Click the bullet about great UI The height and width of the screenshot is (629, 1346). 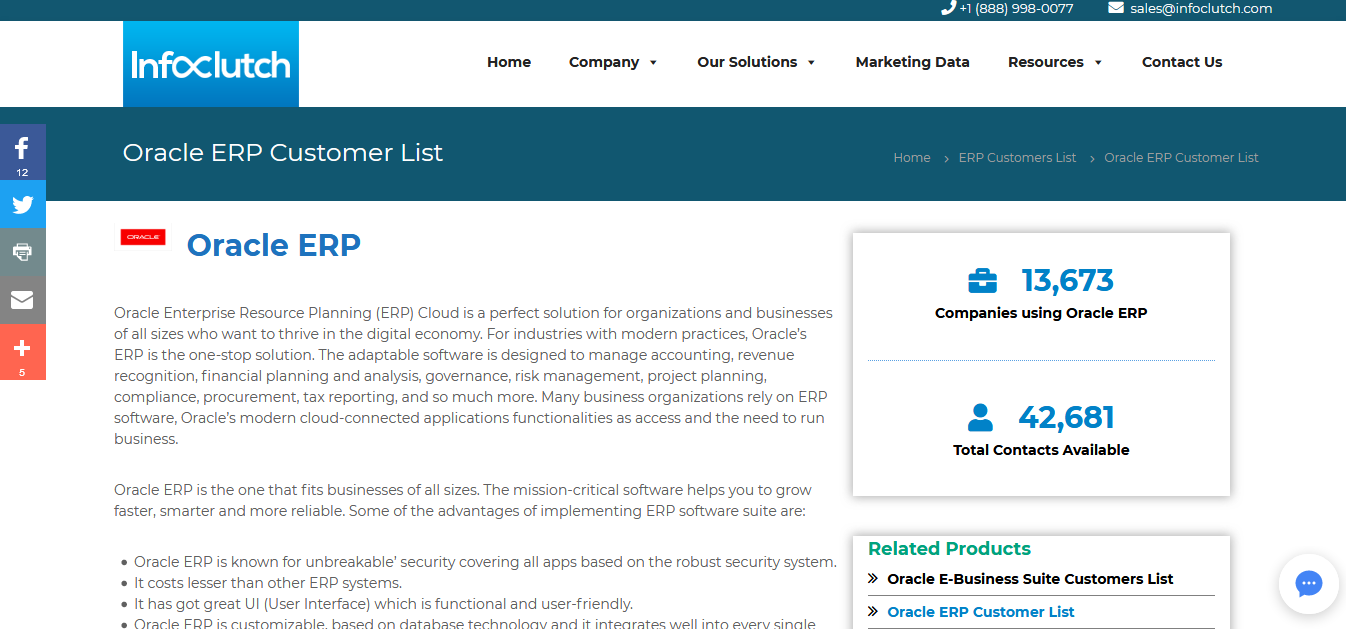(x=383, y=604)
